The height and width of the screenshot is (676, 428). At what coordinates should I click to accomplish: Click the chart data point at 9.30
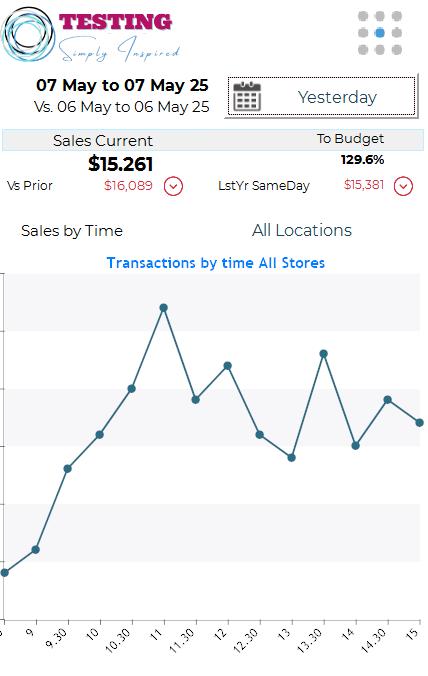(x=68, y=469)
